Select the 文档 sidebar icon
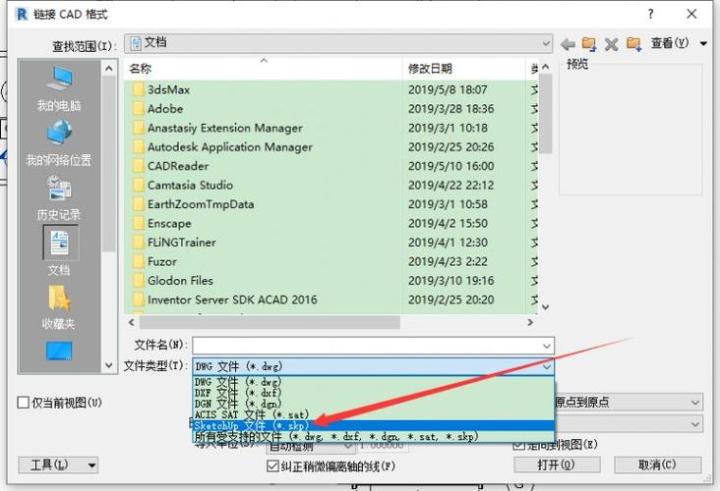720x491 pixels. pyautogui.click(x=59, y=251)
